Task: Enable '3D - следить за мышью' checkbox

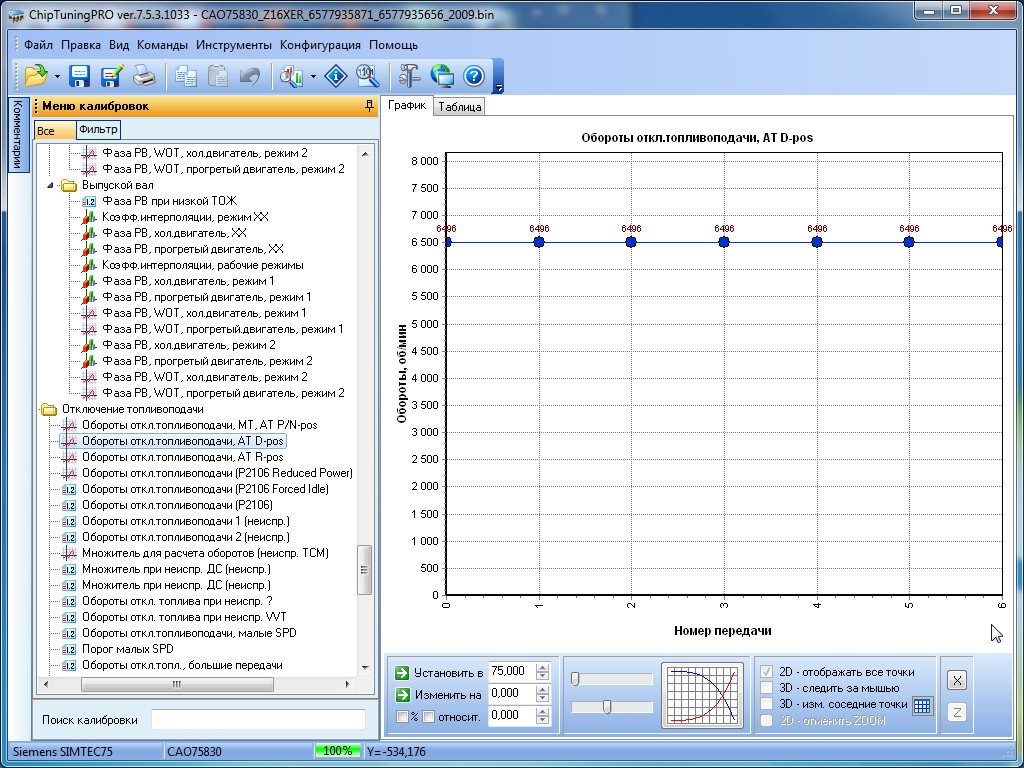Action: pyautogui.click(x=767, y=688)
